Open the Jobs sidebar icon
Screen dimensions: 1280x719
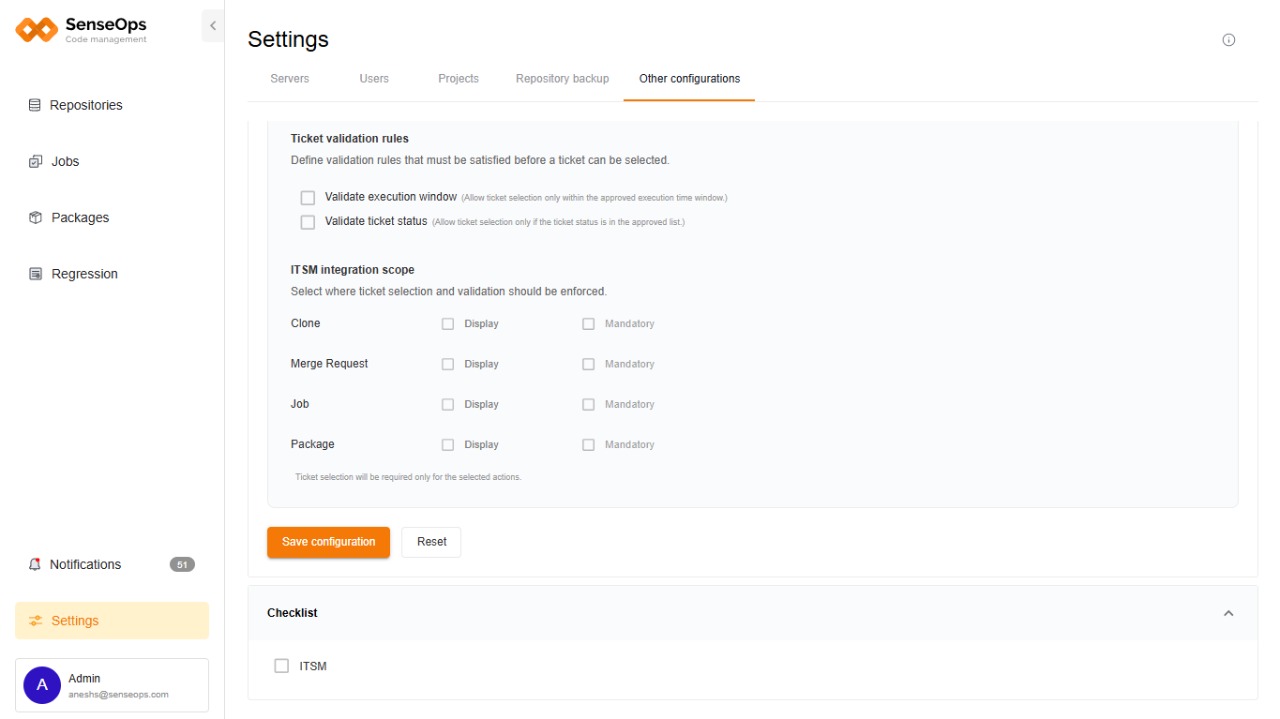(35, 161)
